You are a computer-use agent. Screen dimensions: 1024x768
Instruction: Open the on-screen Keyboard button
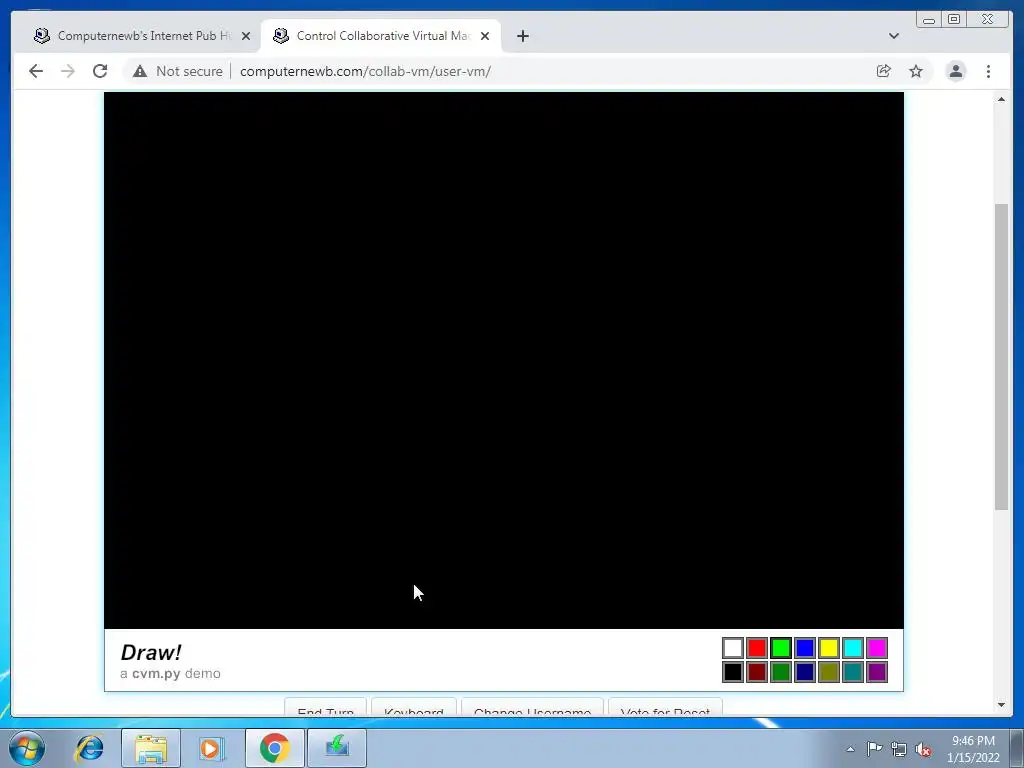[x=413, y=708]
